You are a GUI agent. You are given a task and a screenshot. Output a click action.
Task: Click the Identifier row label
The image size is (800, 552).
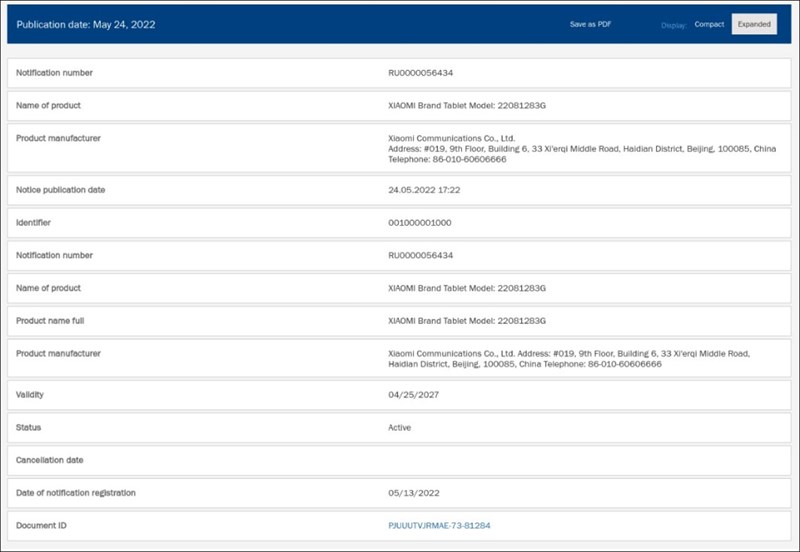pyautogui.click(x=33, y=223)
